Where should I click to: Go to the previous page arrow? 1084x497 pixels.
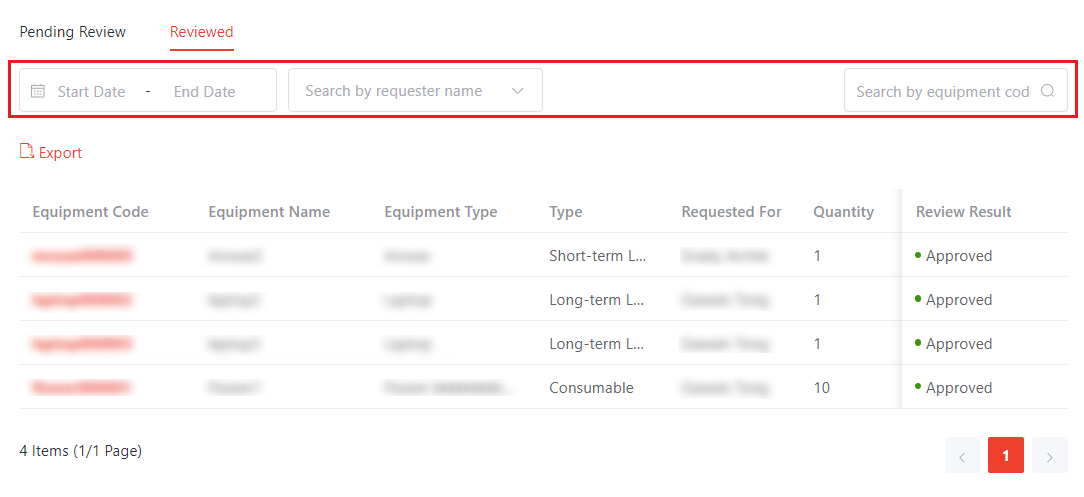tap(962, 456)
